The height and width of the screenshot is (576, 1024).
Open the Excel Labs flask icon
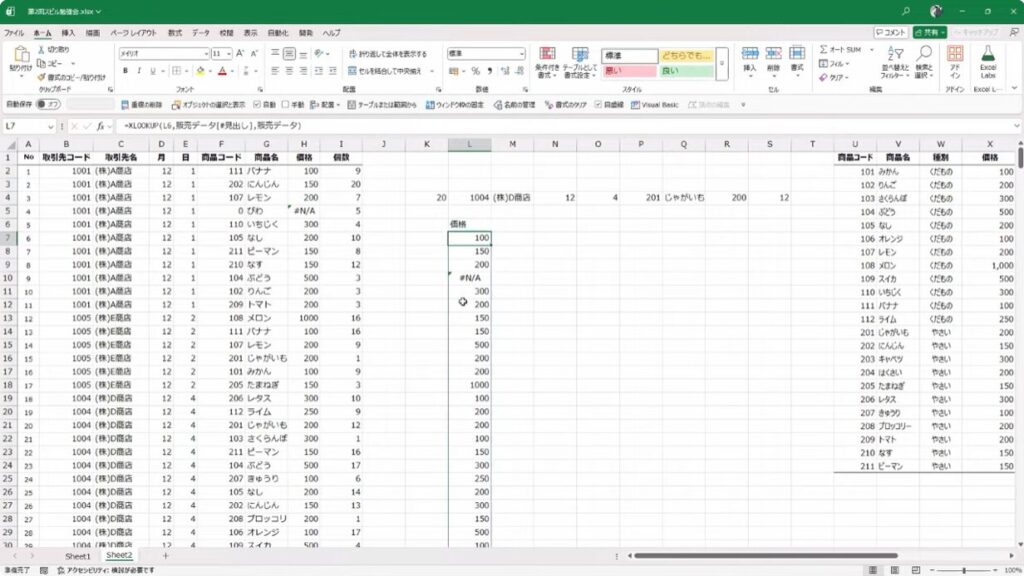coord(989,55)
